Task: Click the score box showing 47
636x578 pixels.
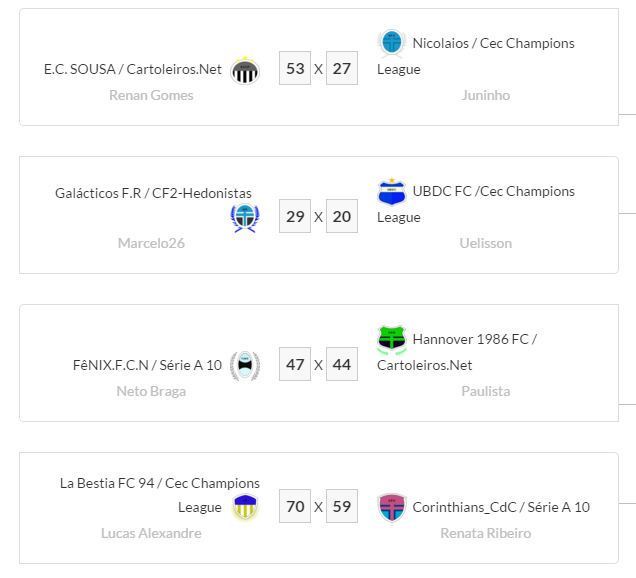Action: [295, 365]
